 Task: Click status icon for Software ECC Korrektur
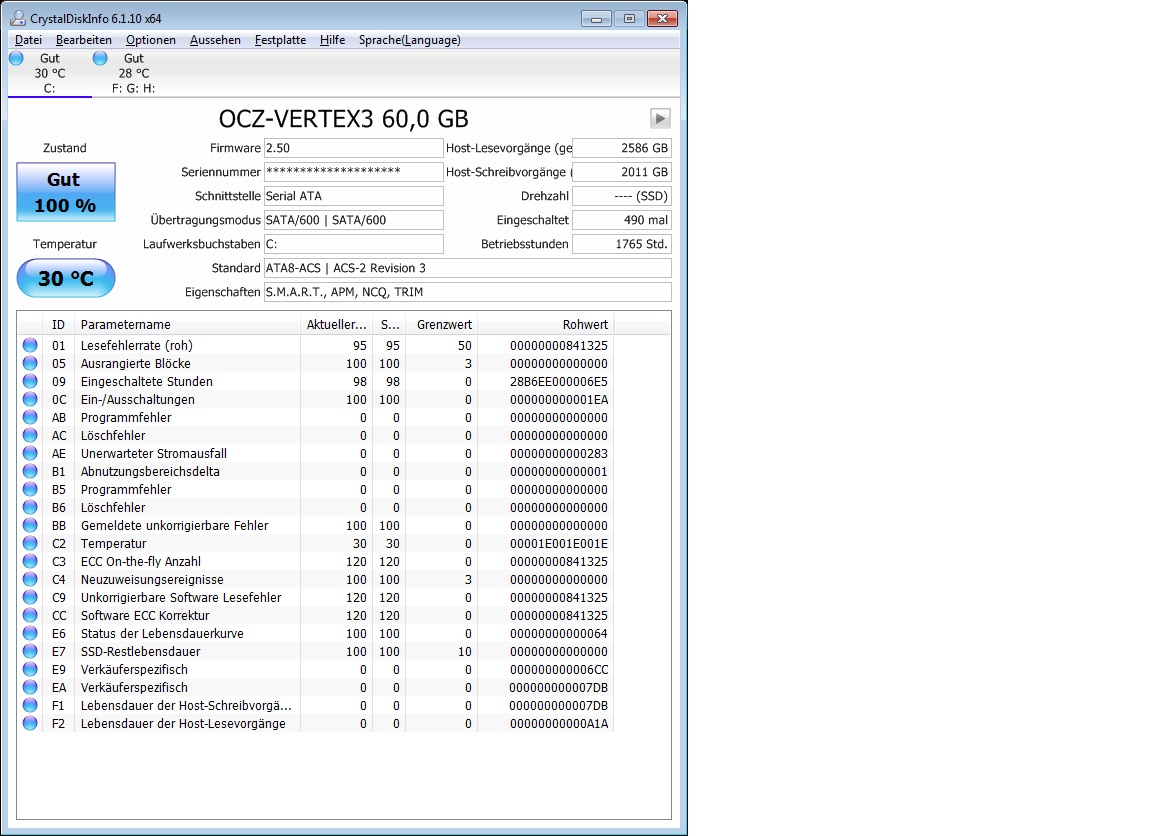click(30, 615)
